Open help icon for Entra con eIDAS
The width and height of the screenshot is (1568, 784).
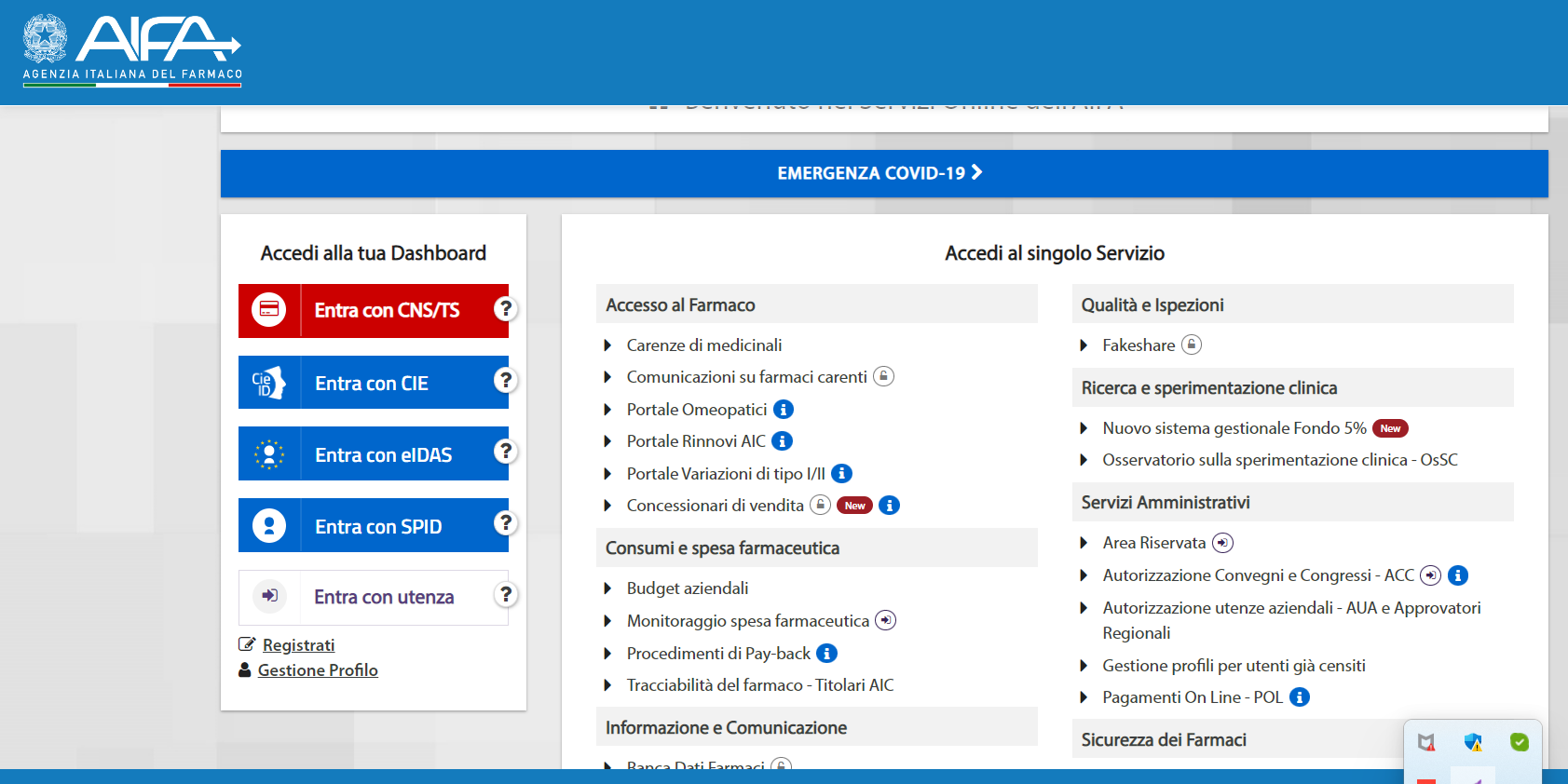tap(506, 451)
